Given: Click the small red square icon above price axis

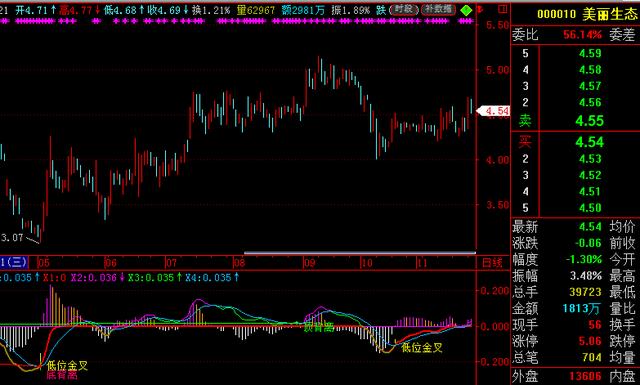Looking at the screenshot, I should (x=504, y=9).
